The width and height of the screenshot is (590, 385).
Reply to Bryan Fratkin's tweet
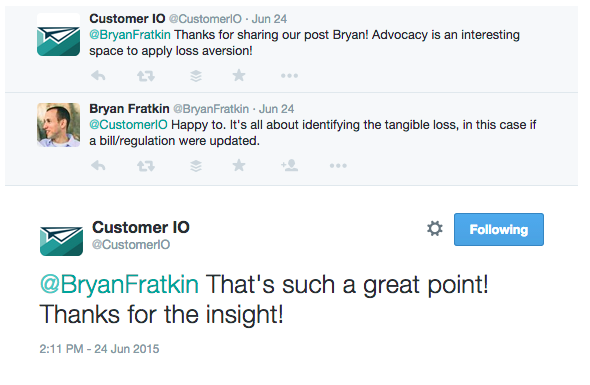98,166
